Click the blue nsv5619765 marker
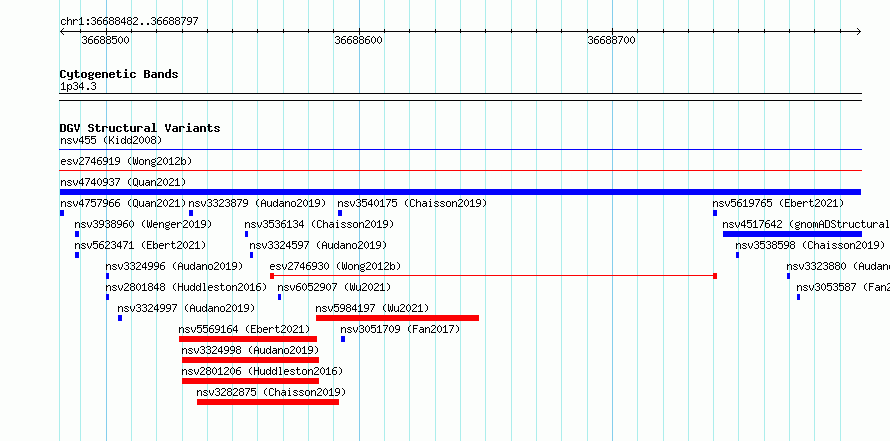 [x=715, y=213]
